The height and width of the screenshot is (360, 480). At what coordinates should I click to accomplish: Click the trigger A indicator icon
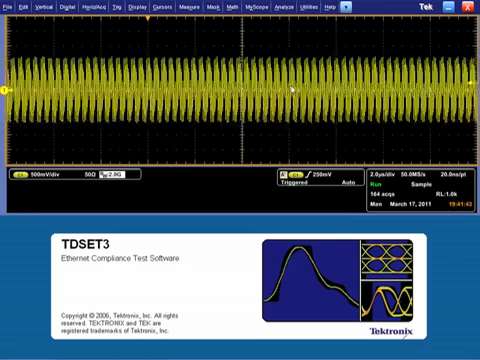tap(283, 175)
